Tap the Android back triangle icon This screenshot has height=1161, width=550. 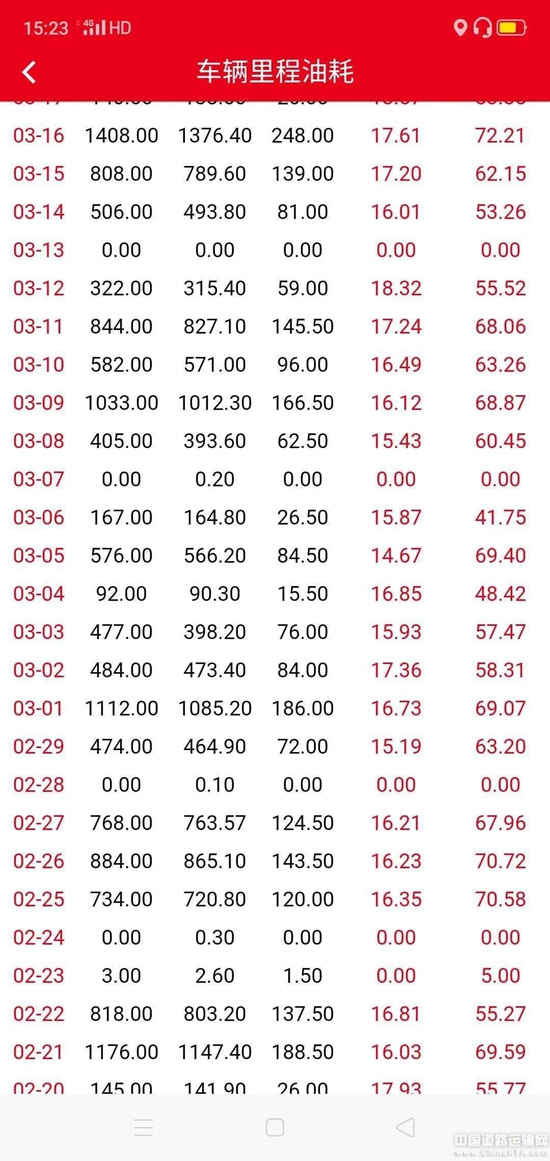point(405,1128)
